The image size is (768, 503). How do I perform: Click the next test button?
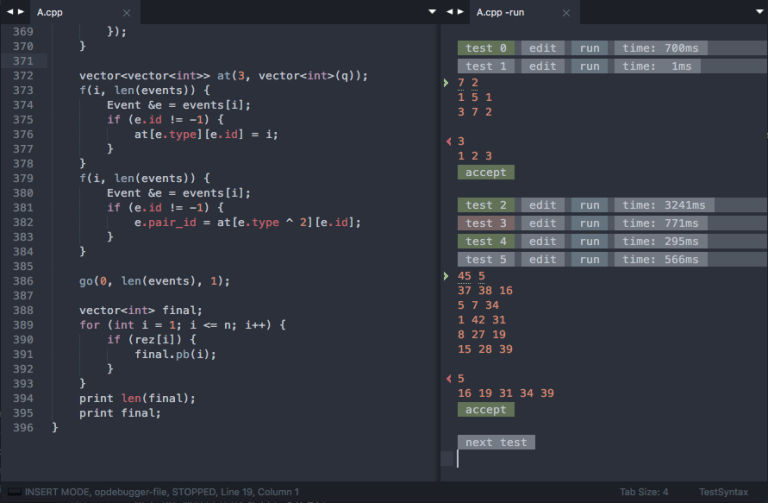[x=496, y=442]
